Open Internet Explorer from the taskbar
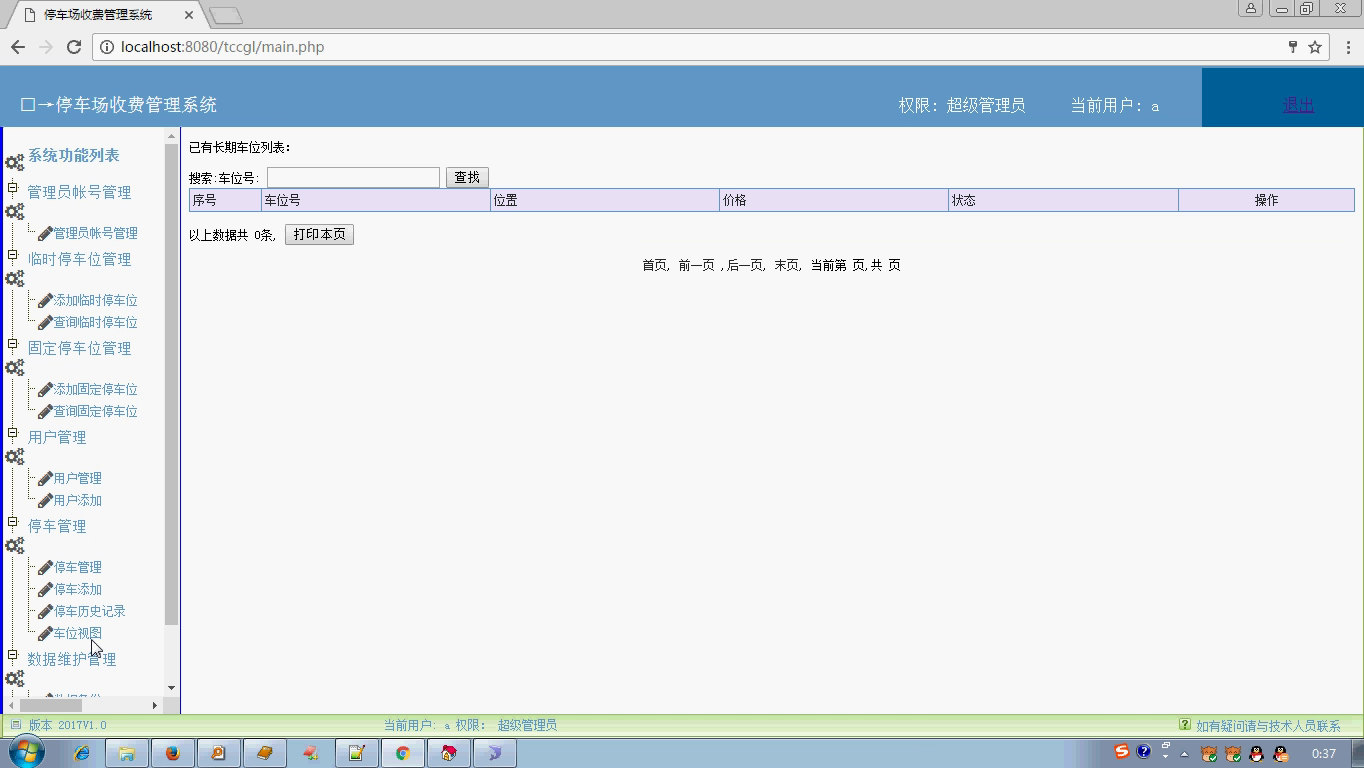Viewport: 1364px width, 768px height. [x=81, y=753]
